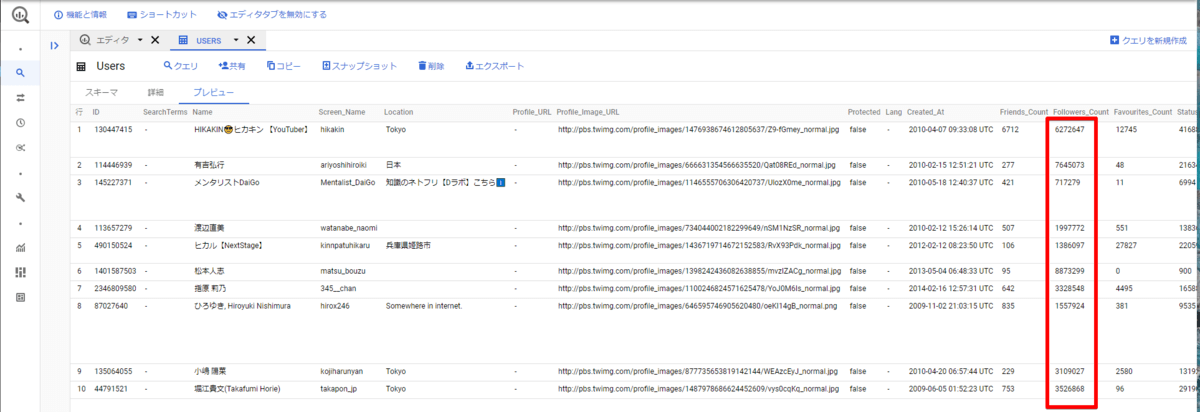The image size is (1200, 412).
Task: Select location Somewhere in internet.
Action: pyautogui.click(x=424, y=305)
